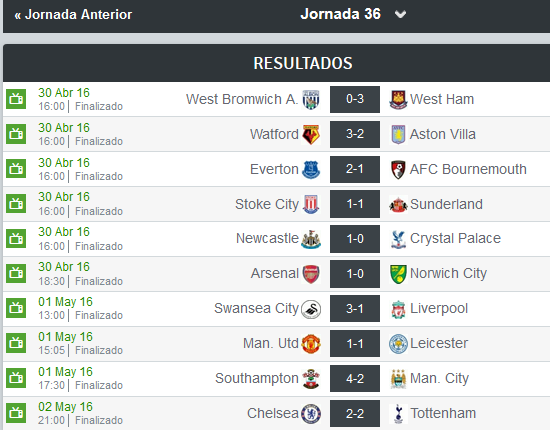Go to Jornada Anterior
The height and width of the screenshot is (430, 550).
click(x=73, y=14)
